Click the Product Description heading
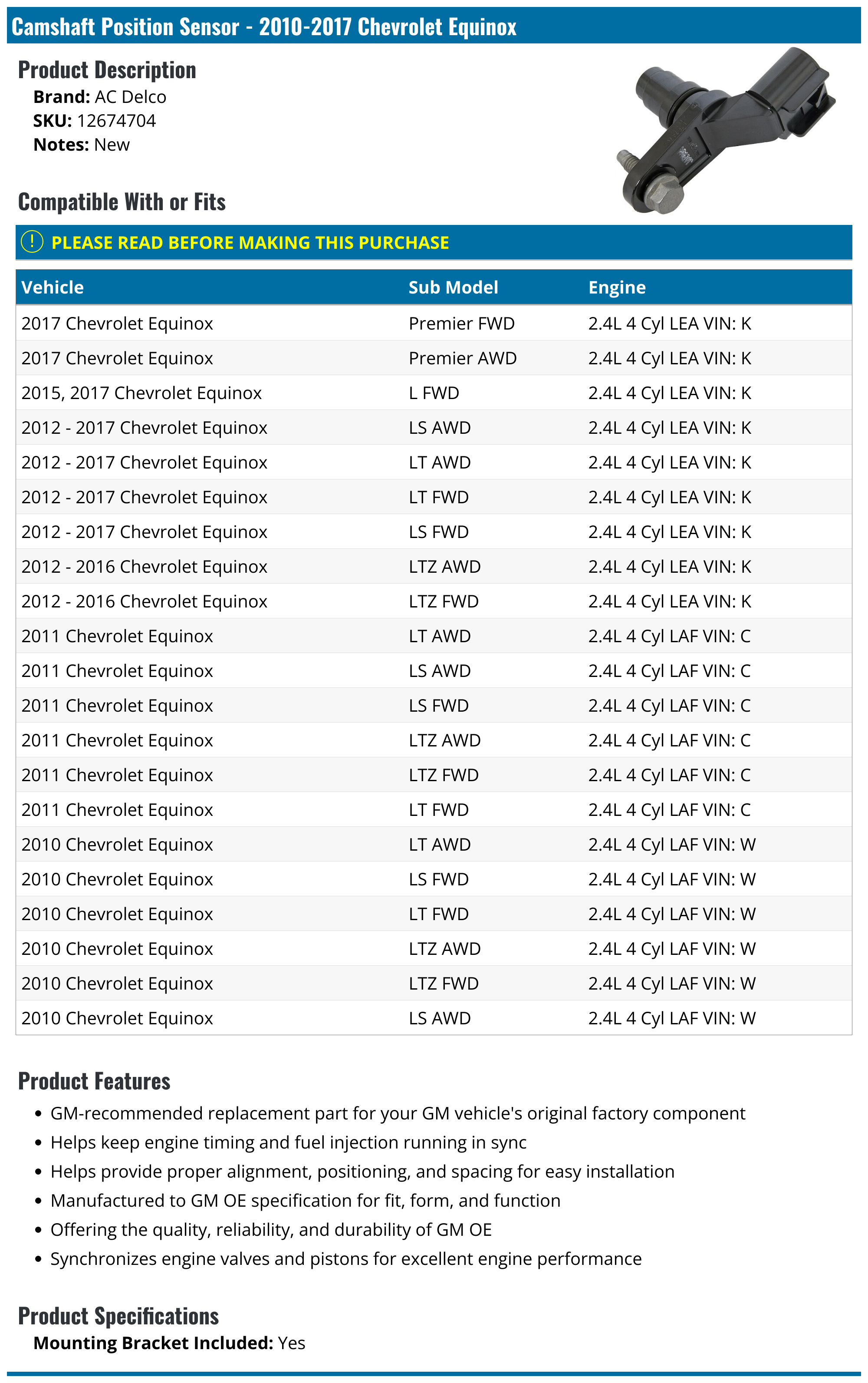Viewport: 868px width, 1383px height. pos(107,70)
